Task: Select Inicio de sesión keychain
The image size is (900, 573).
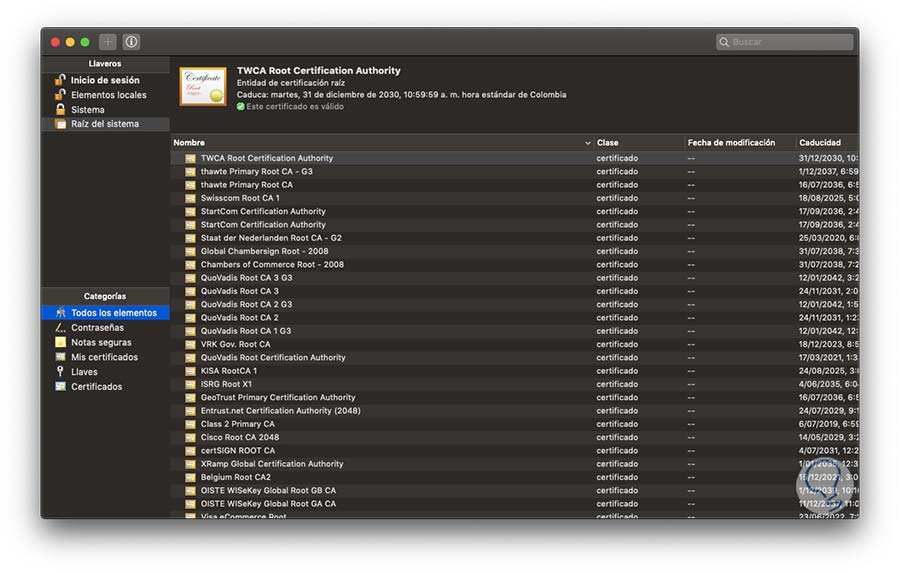Action: click(x=105, y=80)
